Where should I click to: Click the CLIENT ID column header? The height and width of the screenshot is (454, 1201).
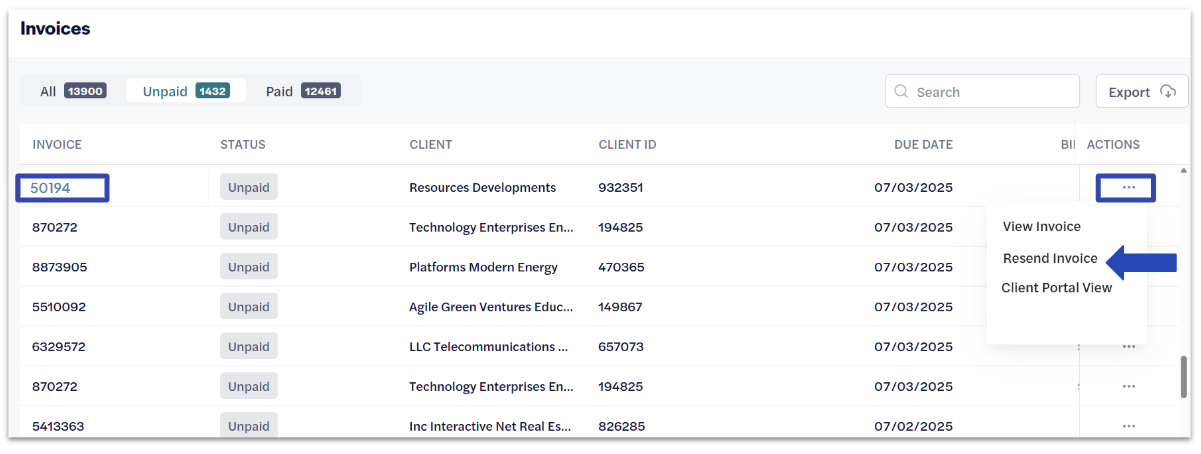tap(627, 145)
